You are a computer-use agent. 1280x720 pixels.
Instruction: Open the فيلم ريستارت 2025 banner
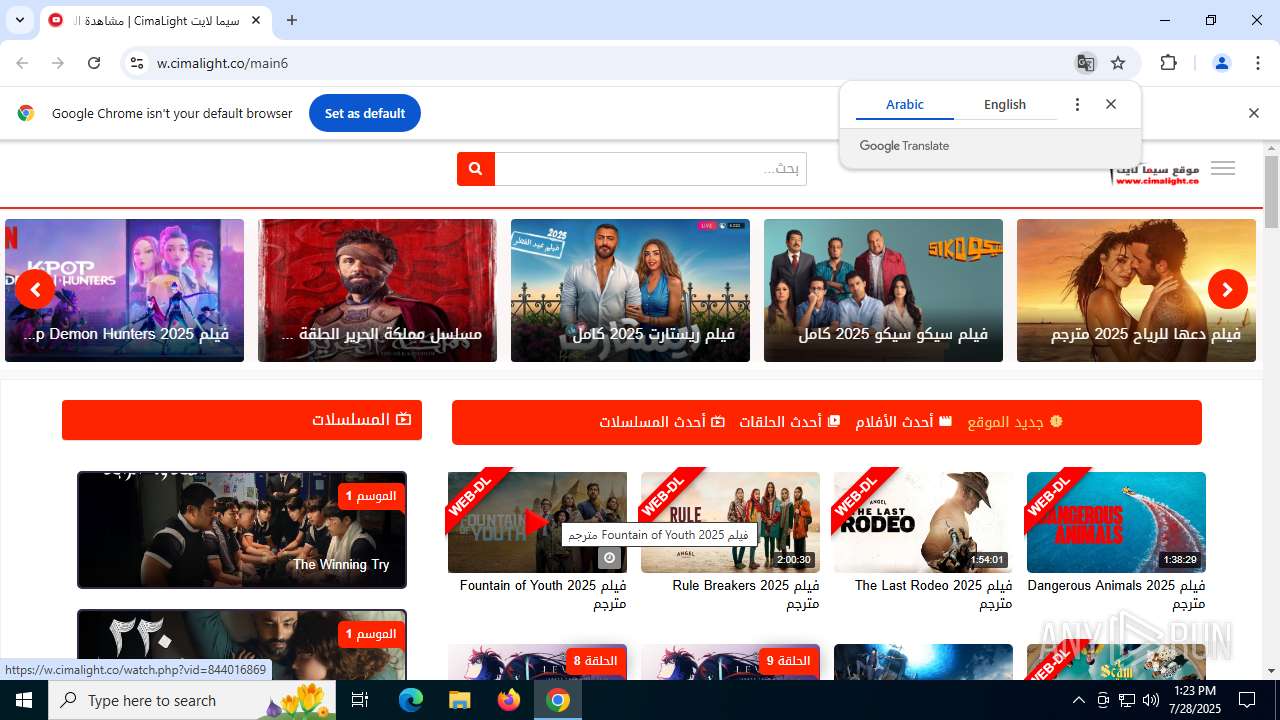630,290
